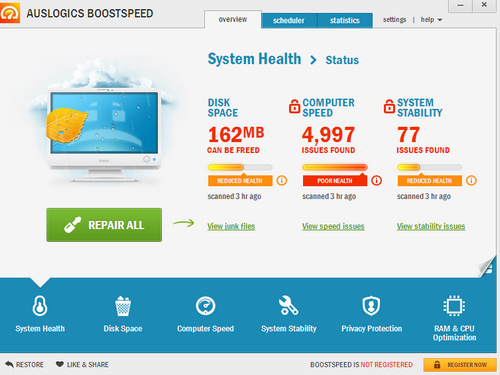This screenshot has width=500, height=375.
Task: Open System Stability wrench icon
Action: click(x=288, y=305)
